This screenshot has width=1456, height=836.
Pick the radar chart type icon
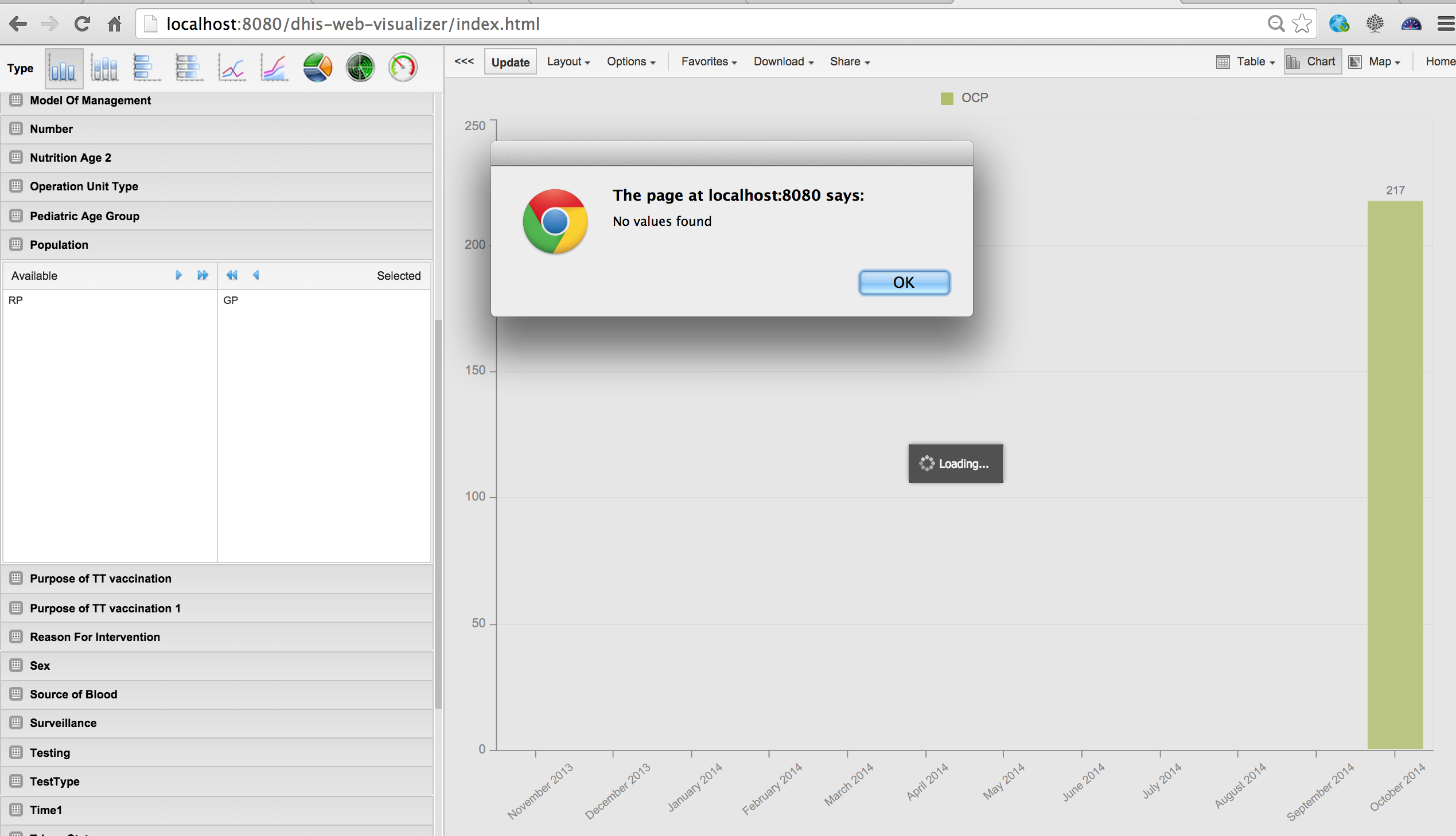(x=360, y=68)
